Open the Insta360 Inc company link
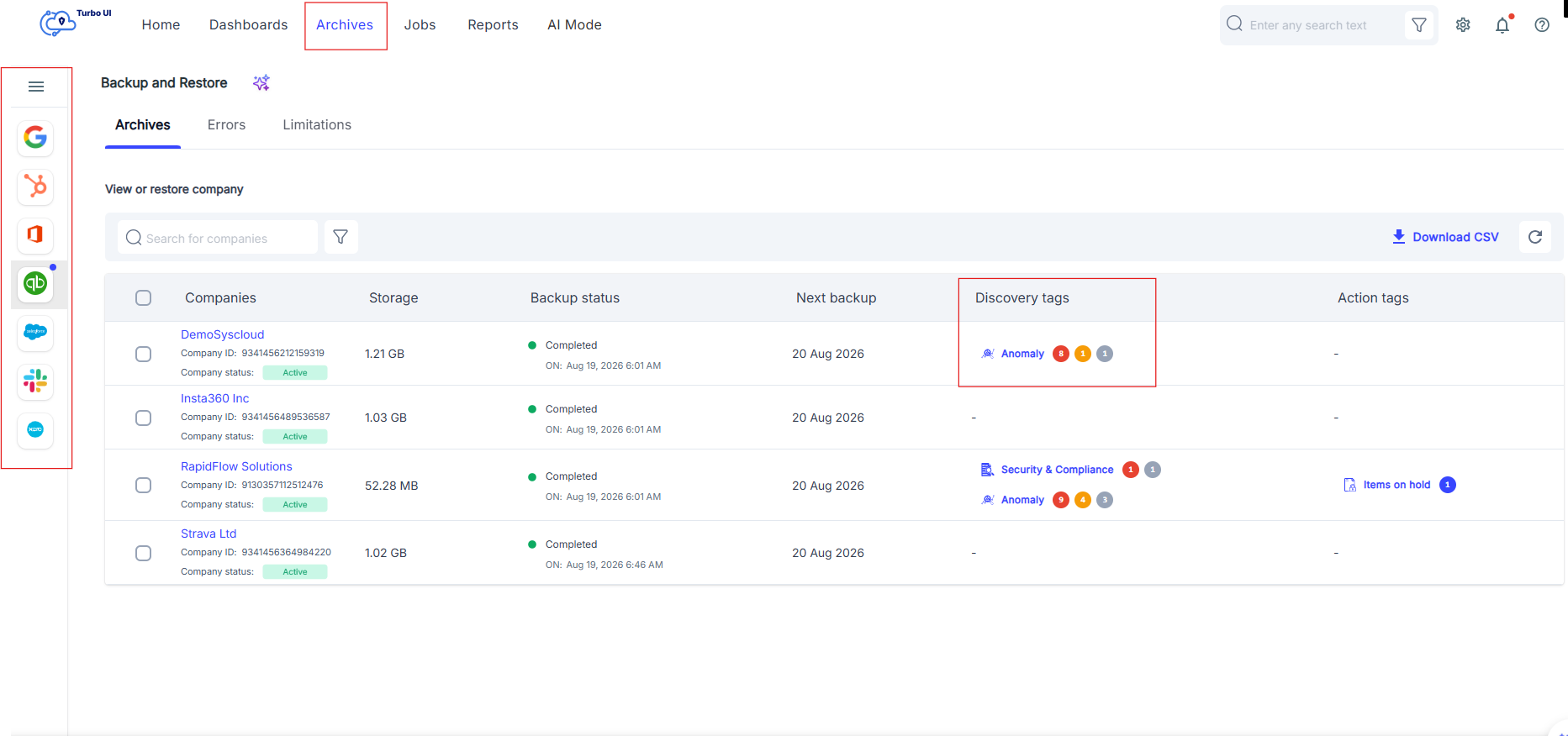 (x=215, y=398)
